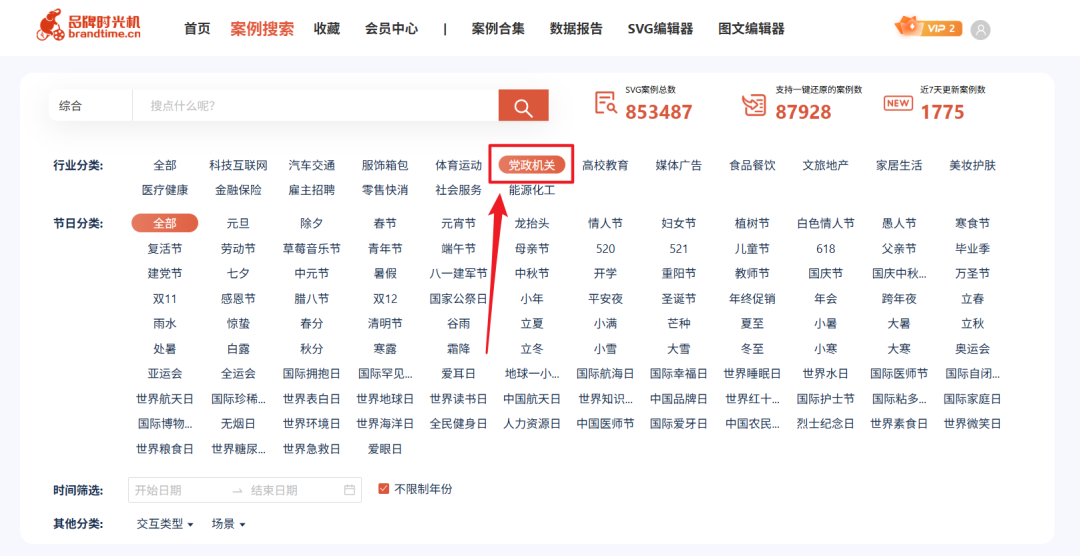Filter by 端午节 holiday
Screen dimensions: 1080x556
point(459,248)
